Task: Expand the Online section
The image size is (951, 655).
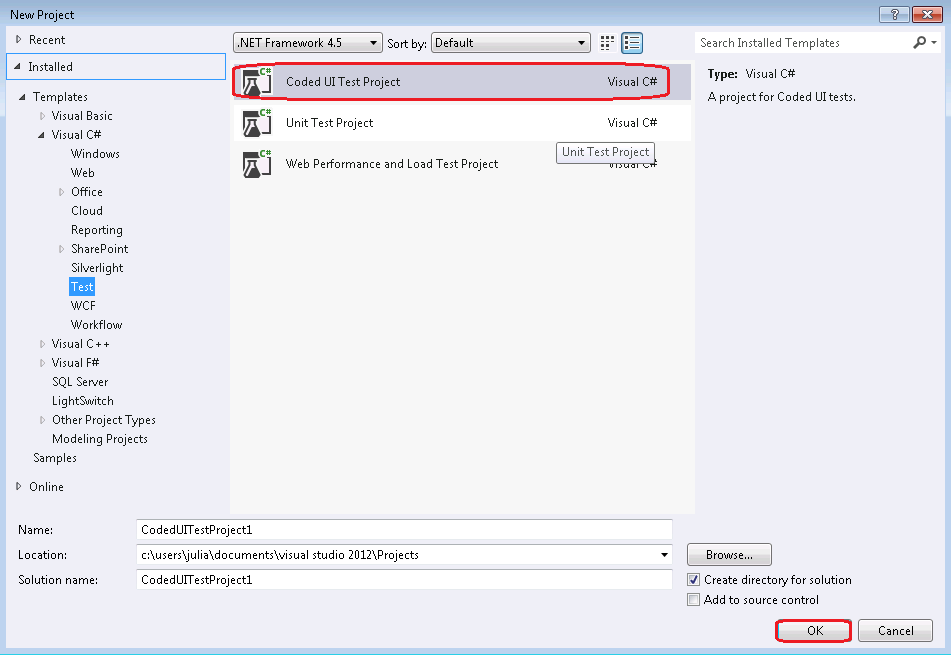Action: point(18,486)
